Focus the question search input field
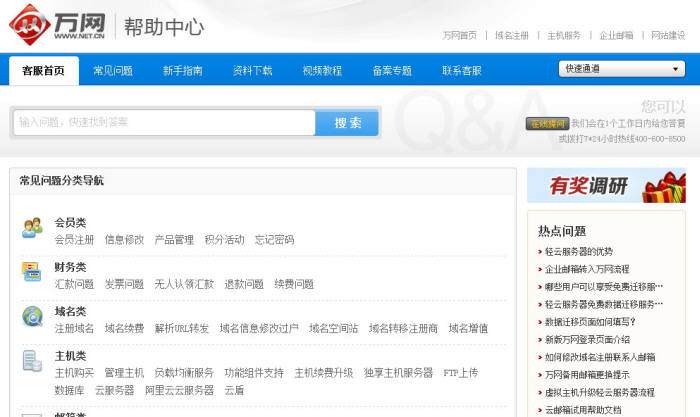 pyautogui.click(x=164, y=122)
